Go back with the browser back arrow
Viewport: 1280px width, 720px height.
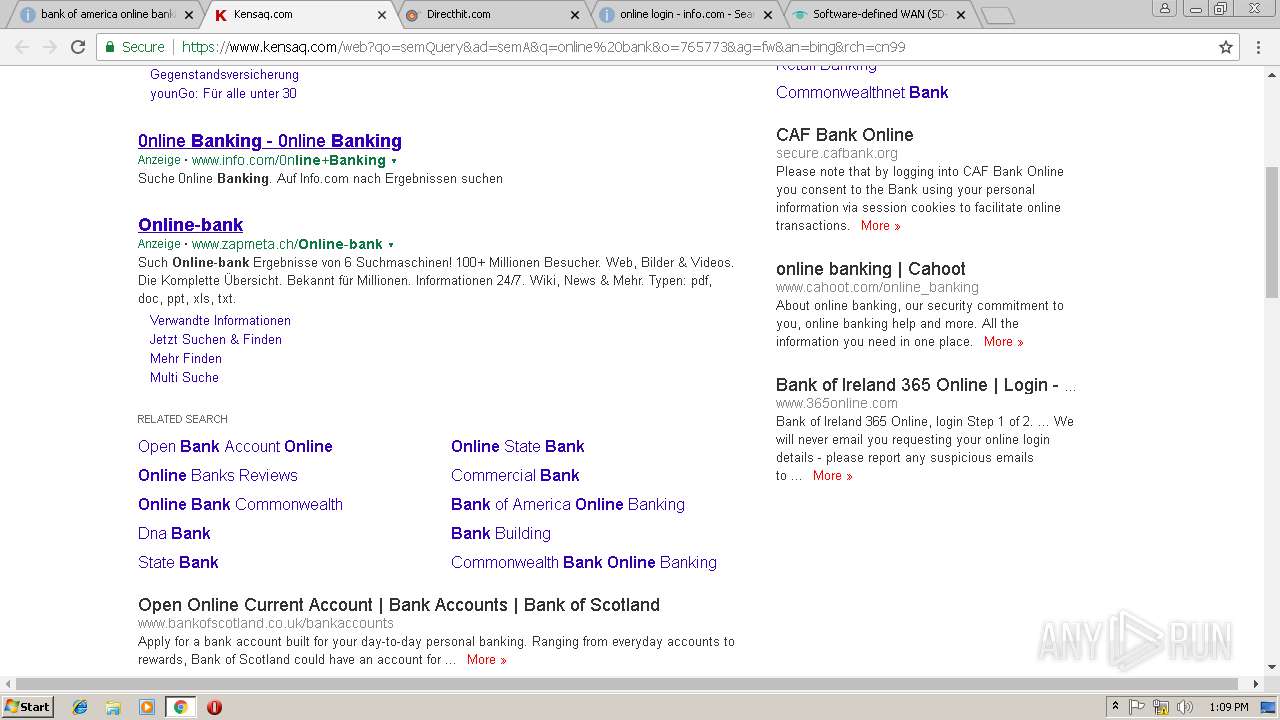tap(22, 47)
